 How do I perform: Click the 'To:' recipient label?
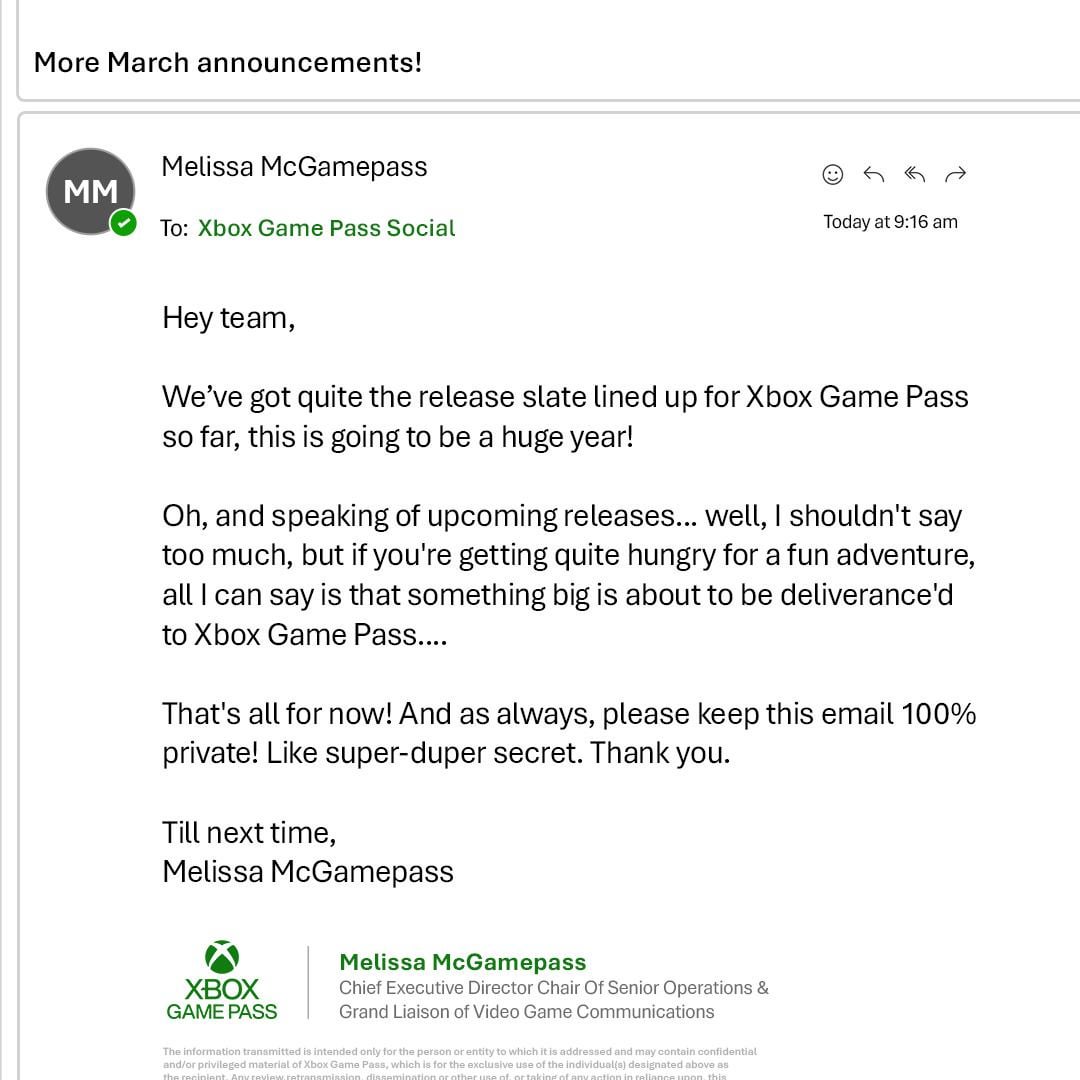point(173,228)
